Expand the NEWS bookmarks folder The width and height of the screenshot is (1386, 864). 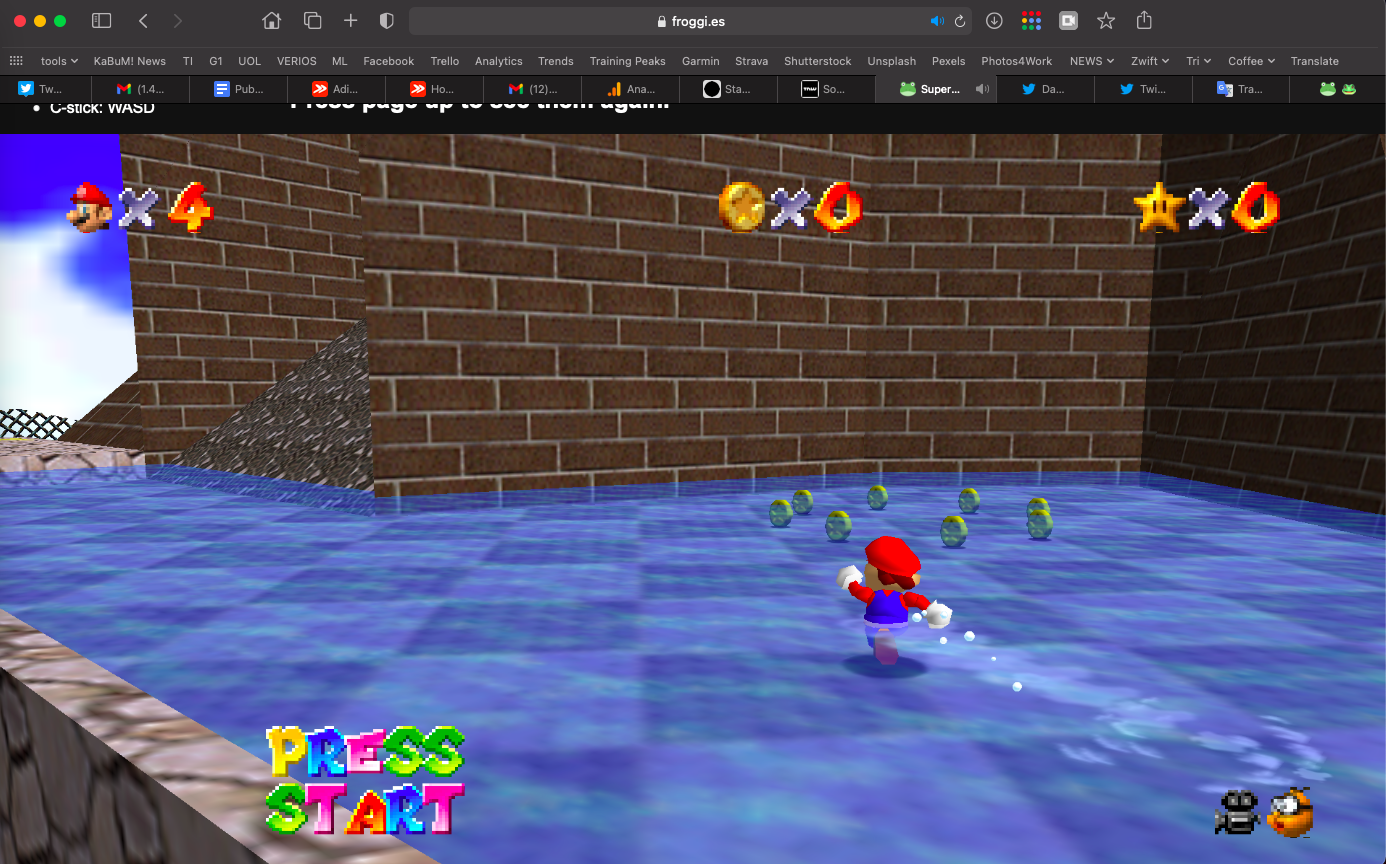(x=1092, y=61)
